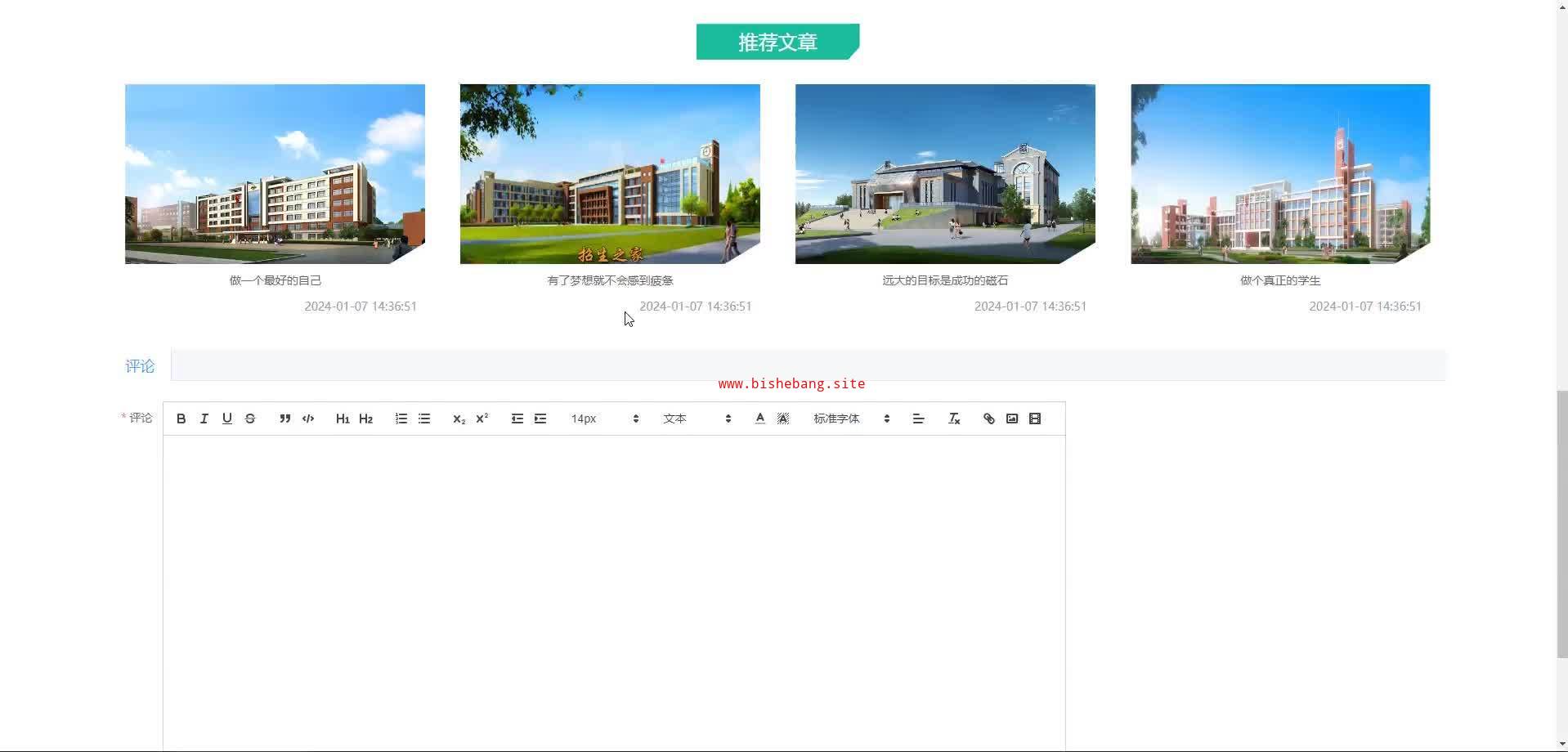Decrease the indent level

pyautogui.click(x=517, y=419)
